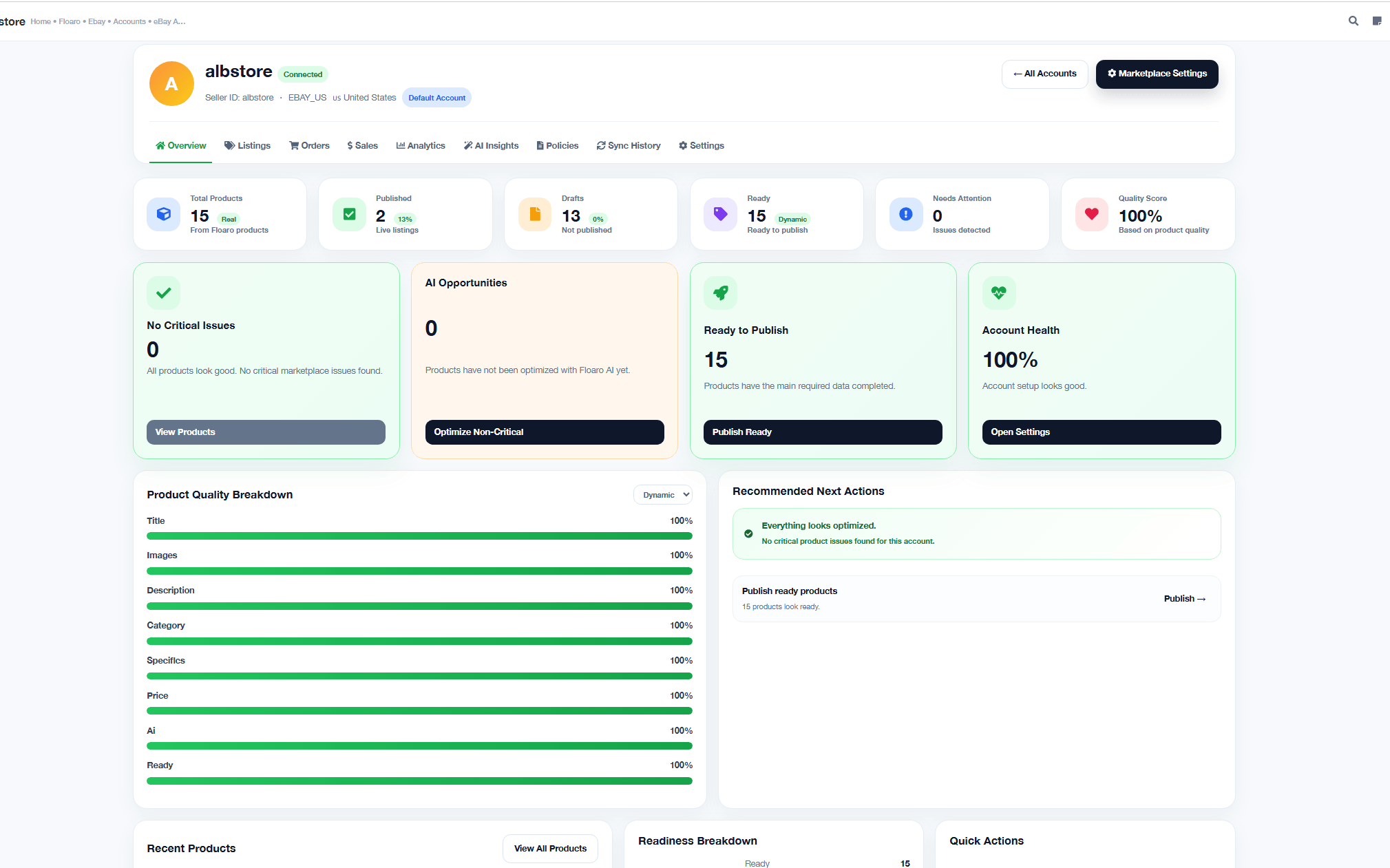Click the Dynamic badge on Ready card

[x=792, y=219]
